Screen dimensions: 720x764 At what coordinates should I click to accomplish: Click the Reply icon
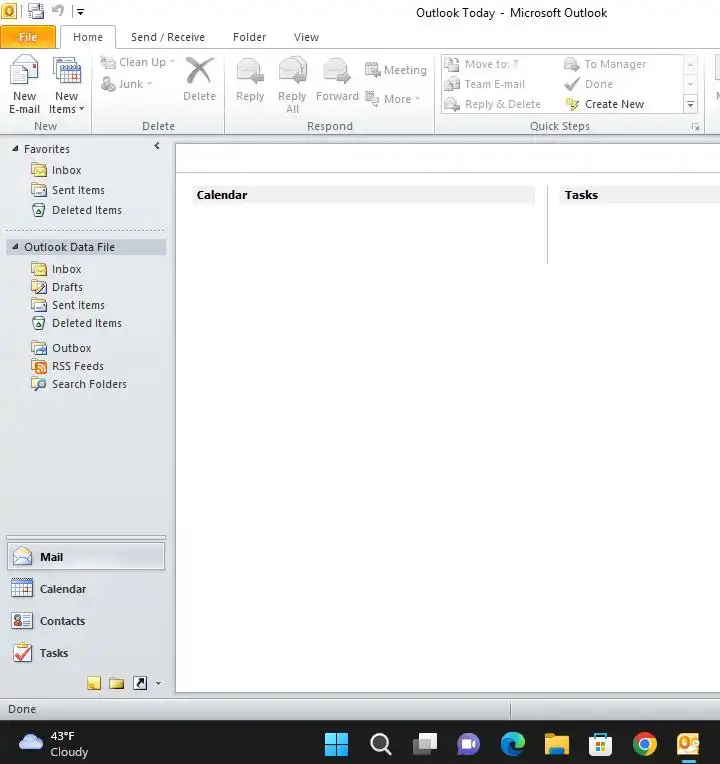(250, 71)
